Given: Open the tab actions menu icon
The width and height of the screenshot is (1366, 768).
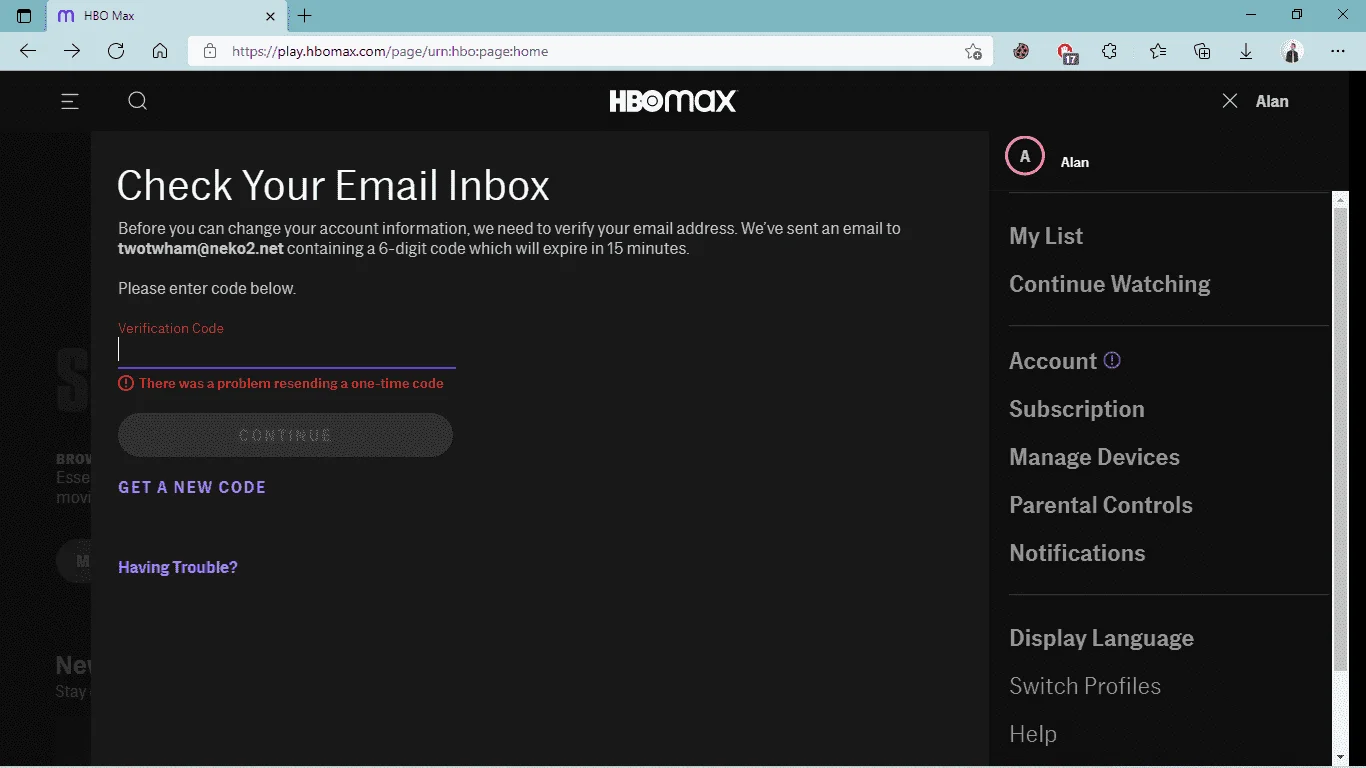Looking at the screenshot, I should point(25,16).
